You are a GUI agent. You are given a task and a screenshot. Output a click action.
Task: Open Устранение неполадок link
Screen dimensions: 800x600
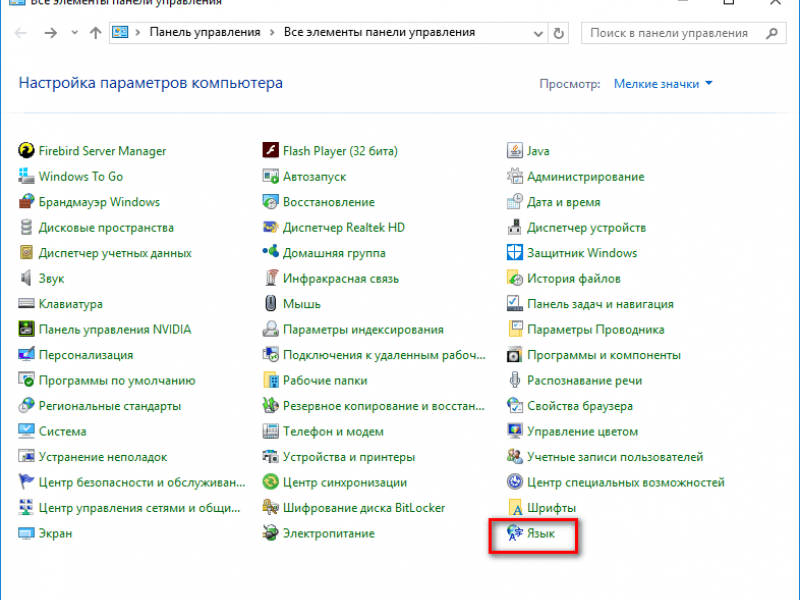pyautogui.click(x=103, y=457)
